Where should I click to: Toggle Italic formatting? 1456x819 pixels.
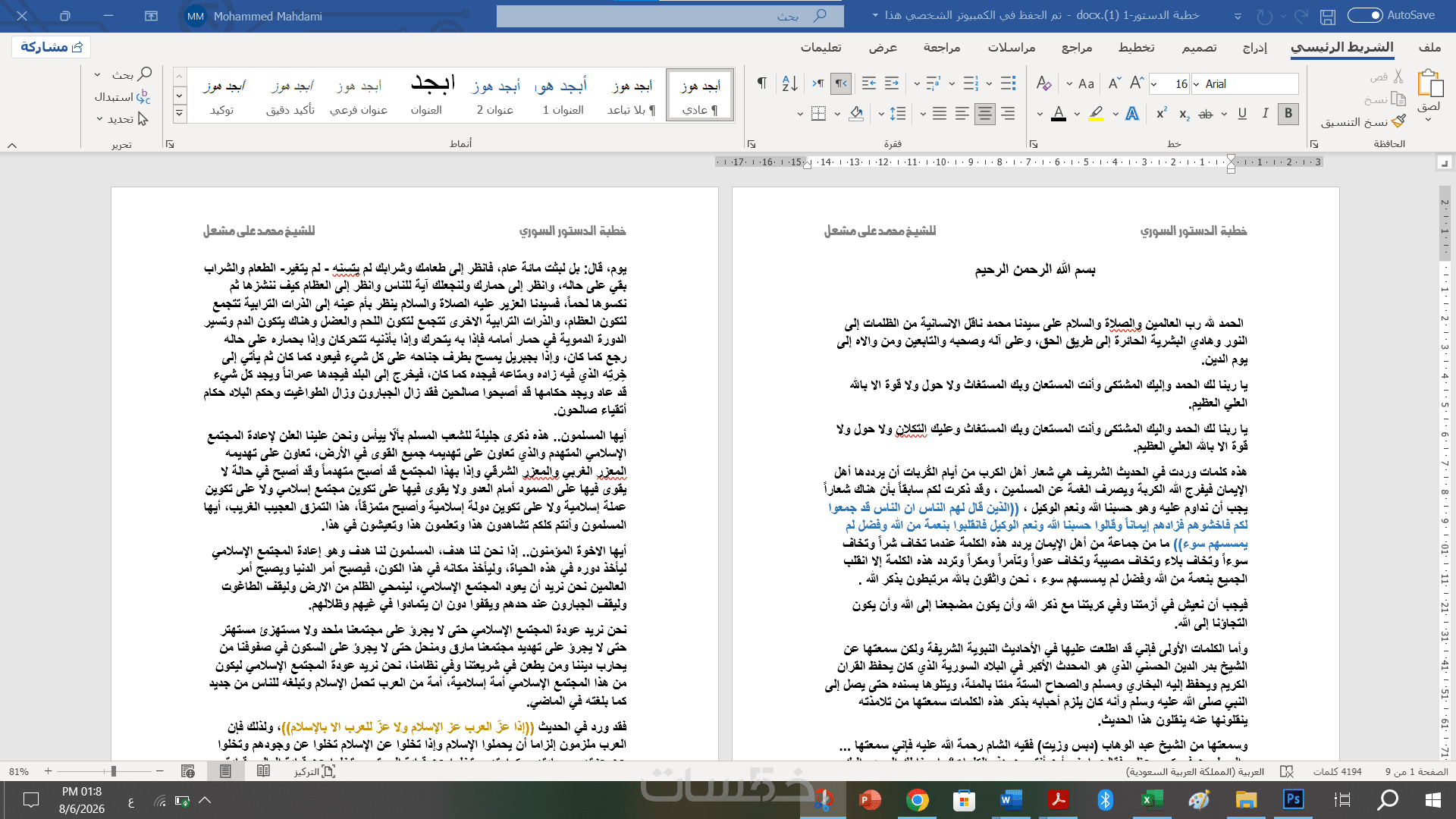[1265, 114]
